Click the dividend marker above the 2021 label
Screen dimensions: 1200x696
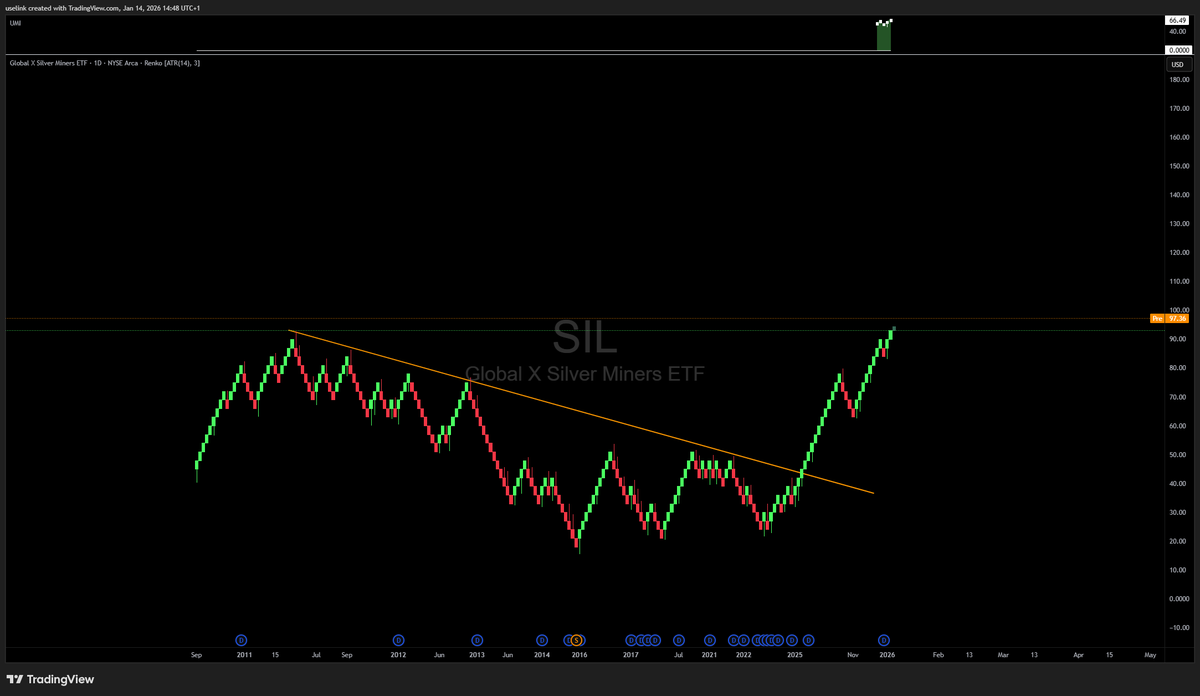point(710,640)
